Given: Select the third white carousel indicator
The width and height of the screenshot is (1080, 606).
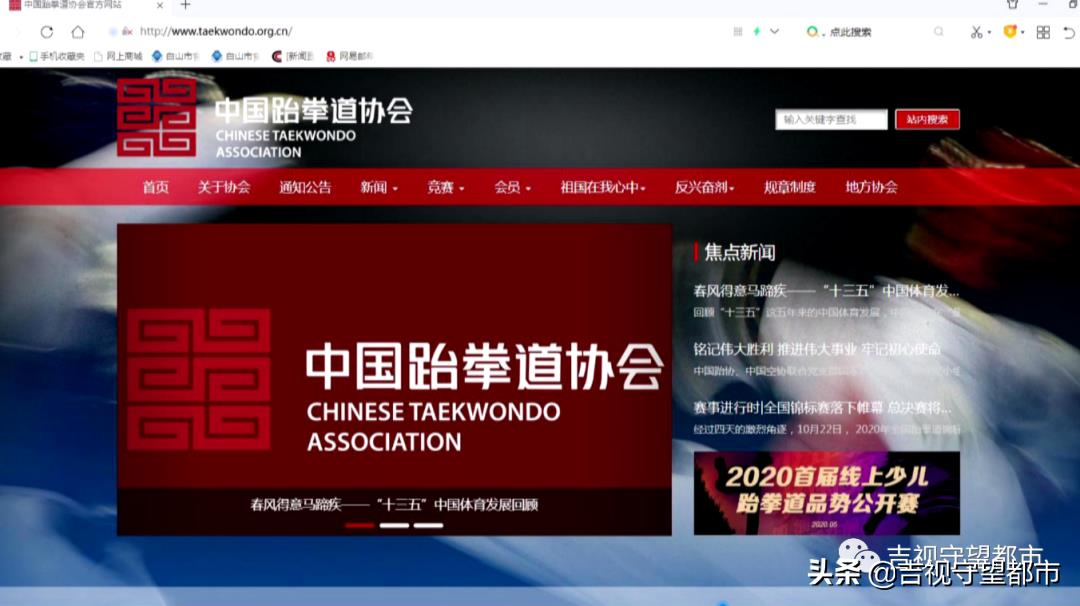Looking at the screenshot, I should point(428,525).
